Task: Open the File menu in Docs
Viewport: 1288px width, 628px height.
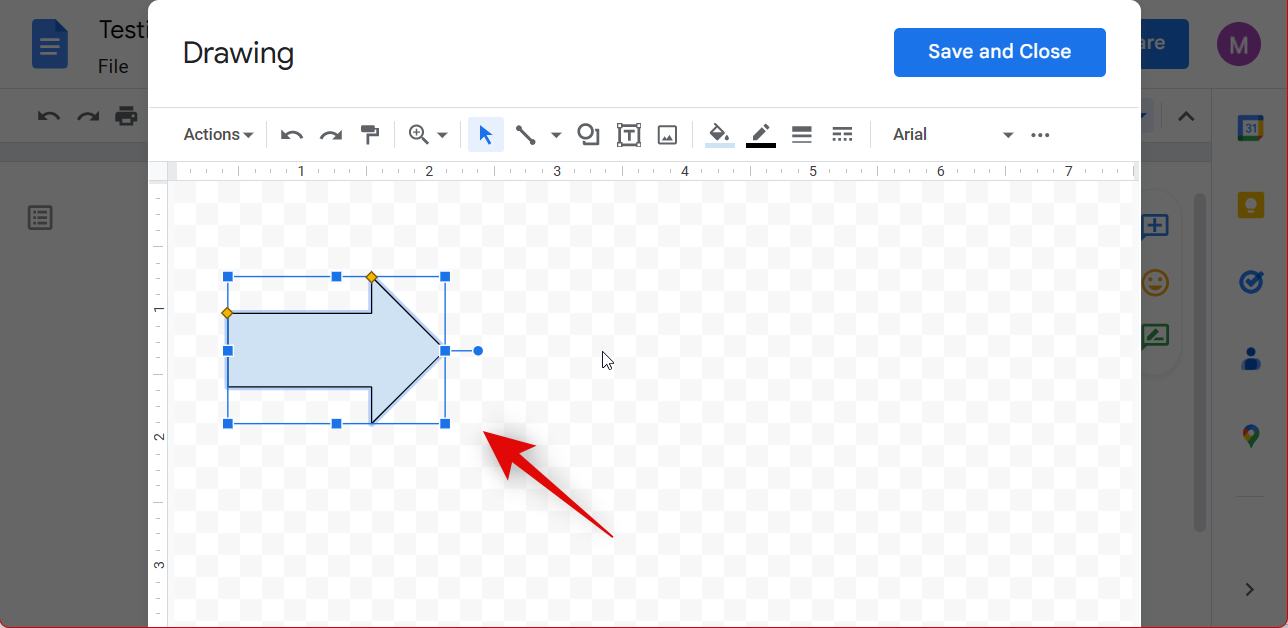Action: [x=113, y=67]
